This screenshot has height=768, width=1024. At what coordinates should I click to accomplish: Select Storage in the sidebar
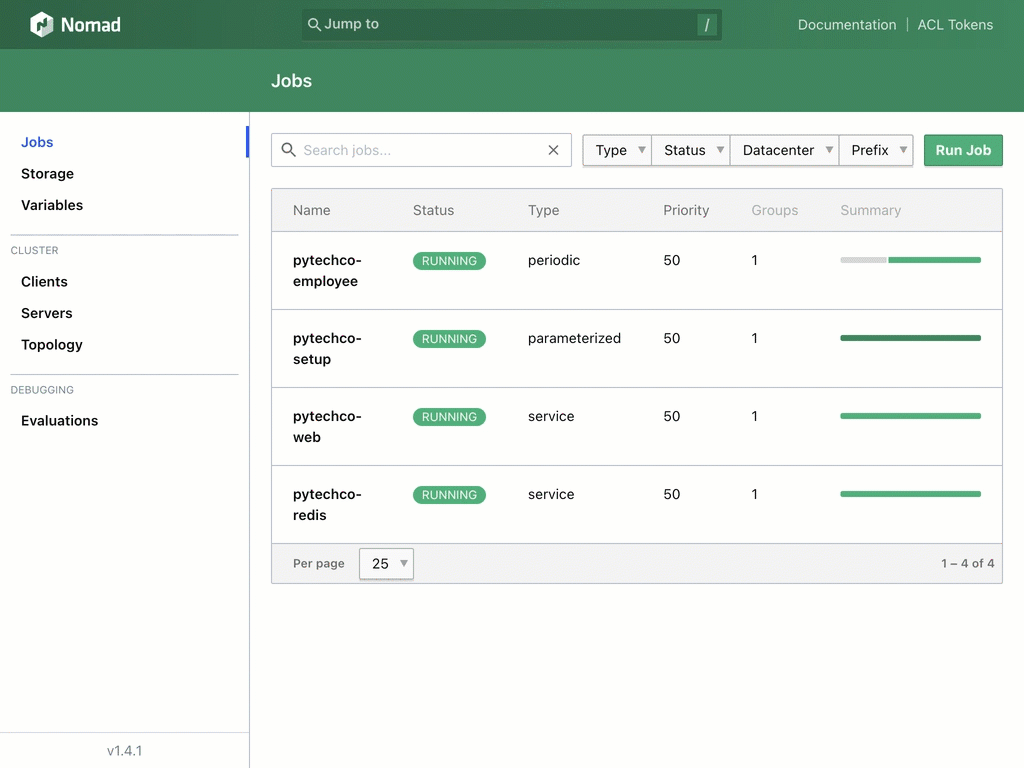[47, 174]
